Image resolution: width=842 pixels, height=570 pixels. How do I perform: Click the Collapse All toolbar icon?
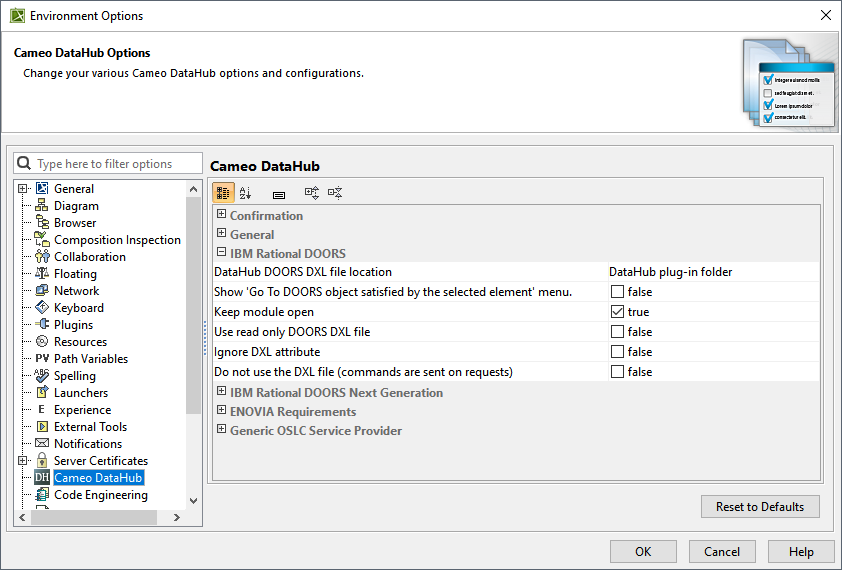coord(335,193)
